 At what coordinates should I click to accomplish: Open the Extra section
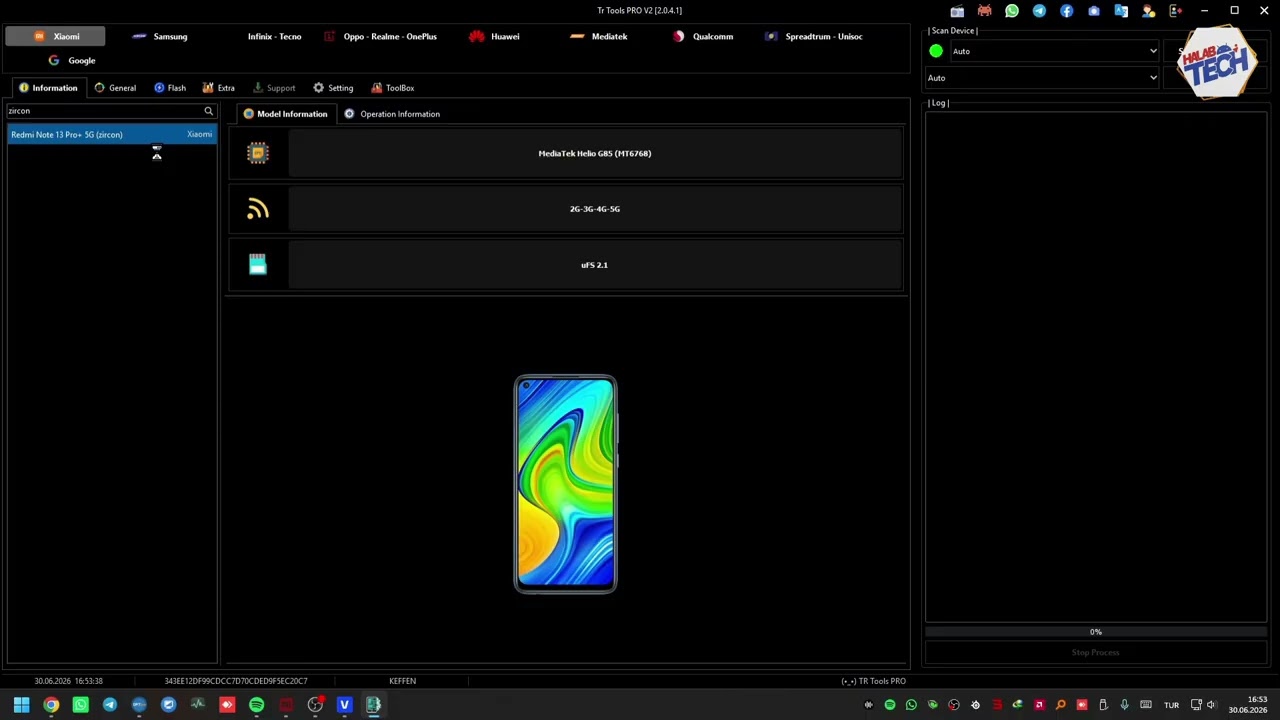218,88
